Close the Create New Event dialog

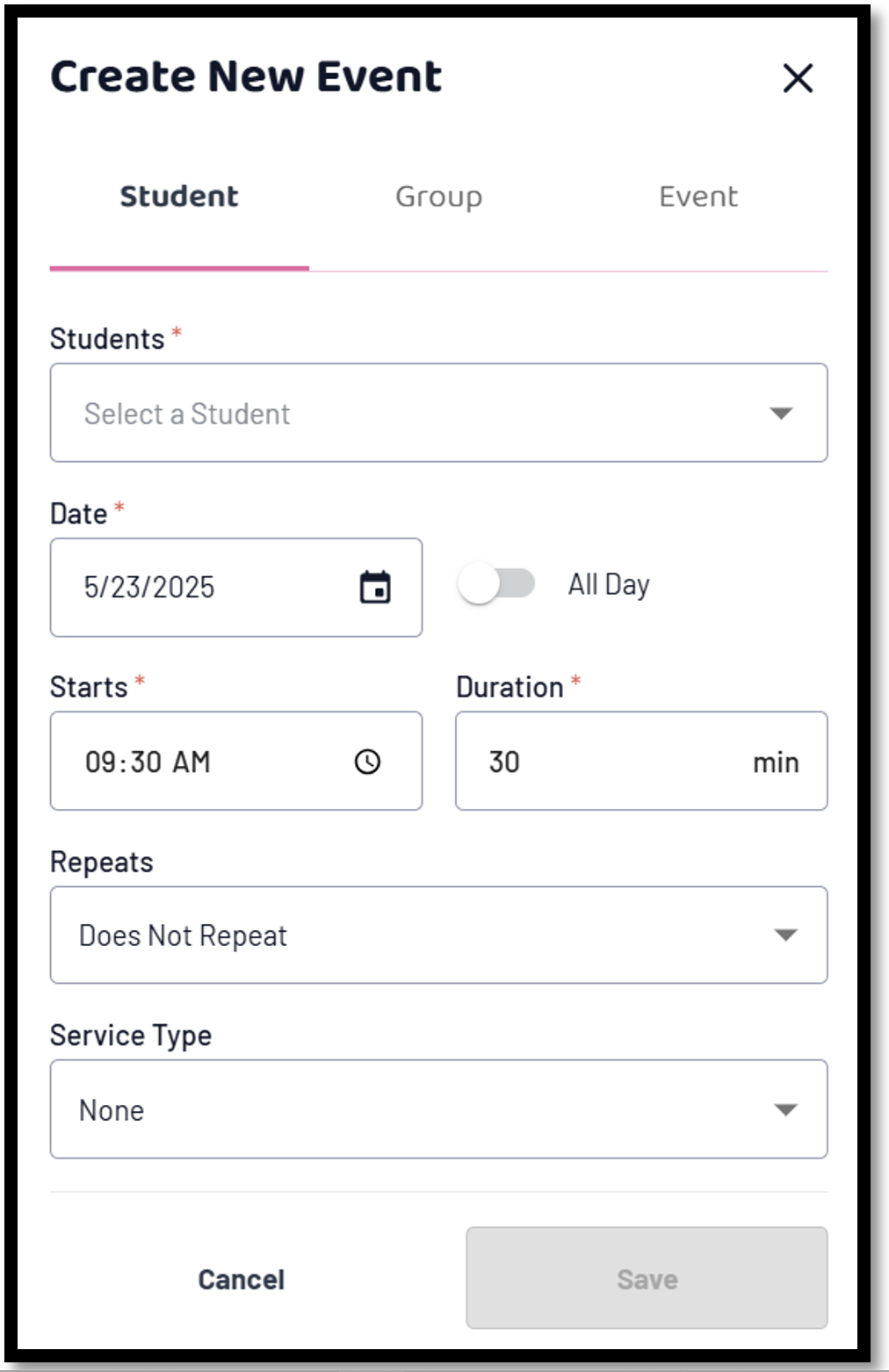point(798,78)
